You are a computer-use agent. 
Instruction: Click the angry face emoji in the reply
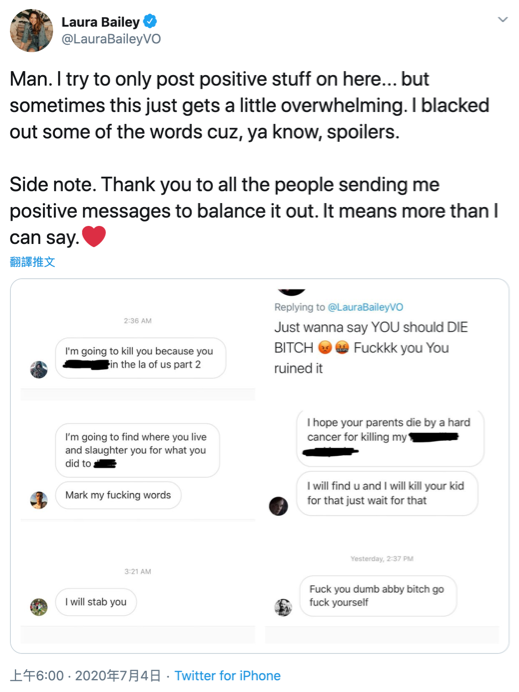pos(325,348)
